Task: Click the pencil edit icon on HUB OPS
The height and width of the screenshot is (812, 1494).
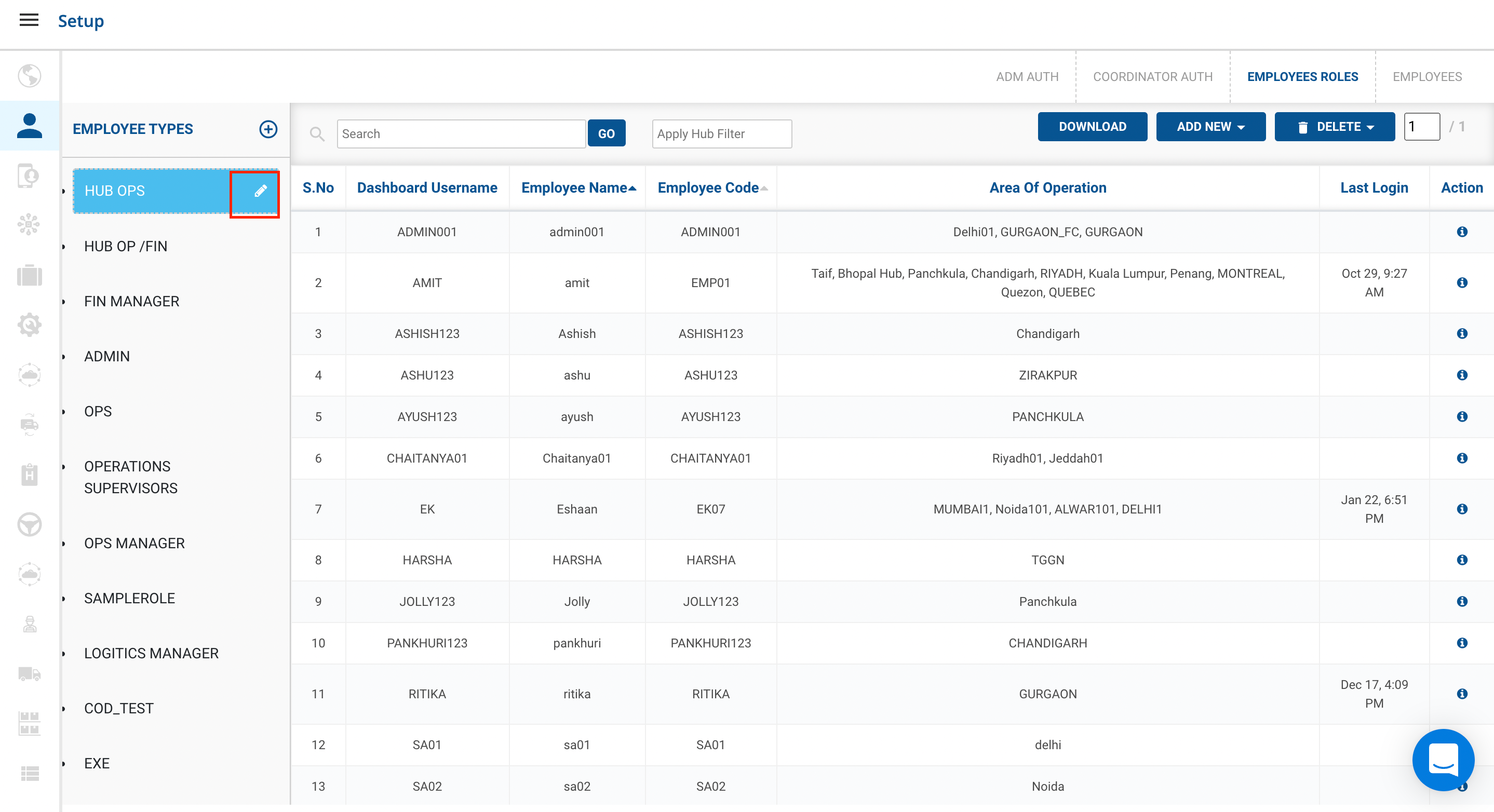Action: (x=260, y=191)
